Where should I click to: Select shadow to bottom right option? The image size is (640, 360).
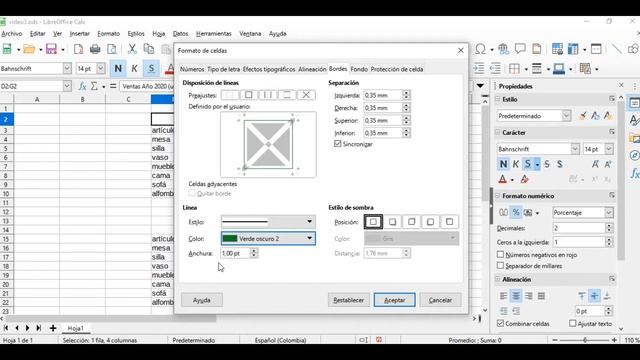(392, 222)
